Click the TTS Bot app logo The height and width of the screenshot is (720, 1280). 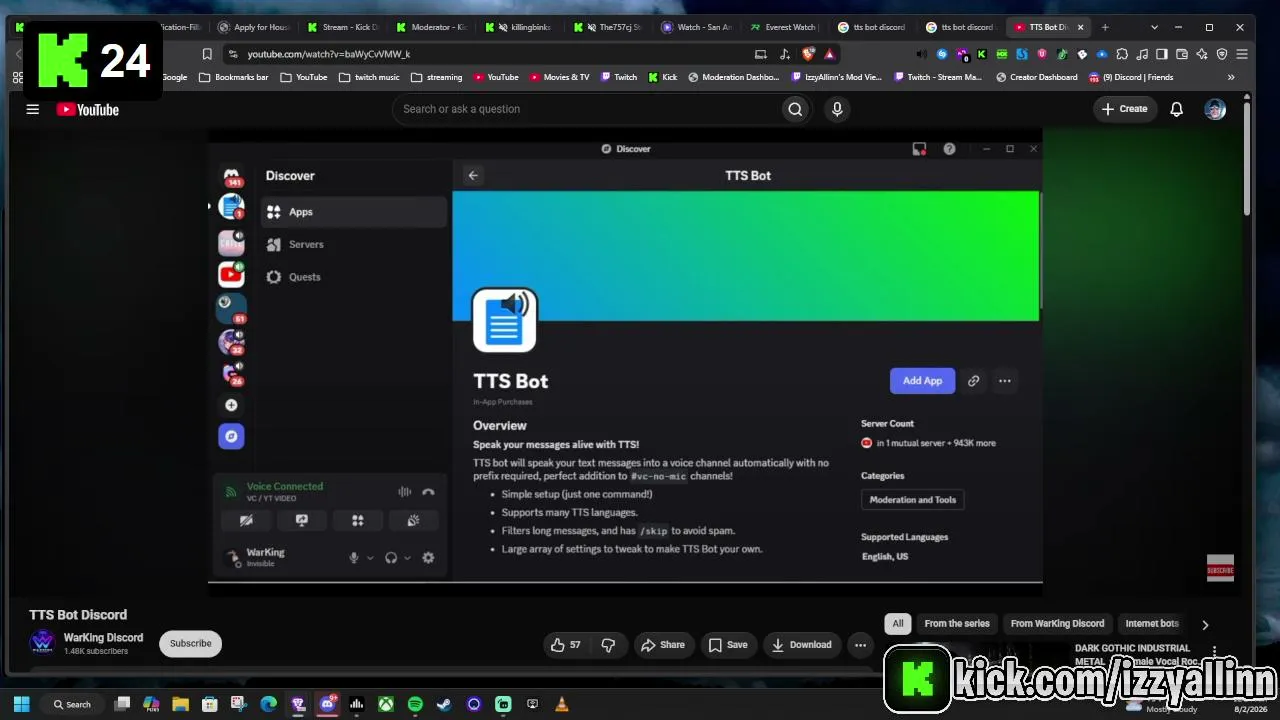504,320
